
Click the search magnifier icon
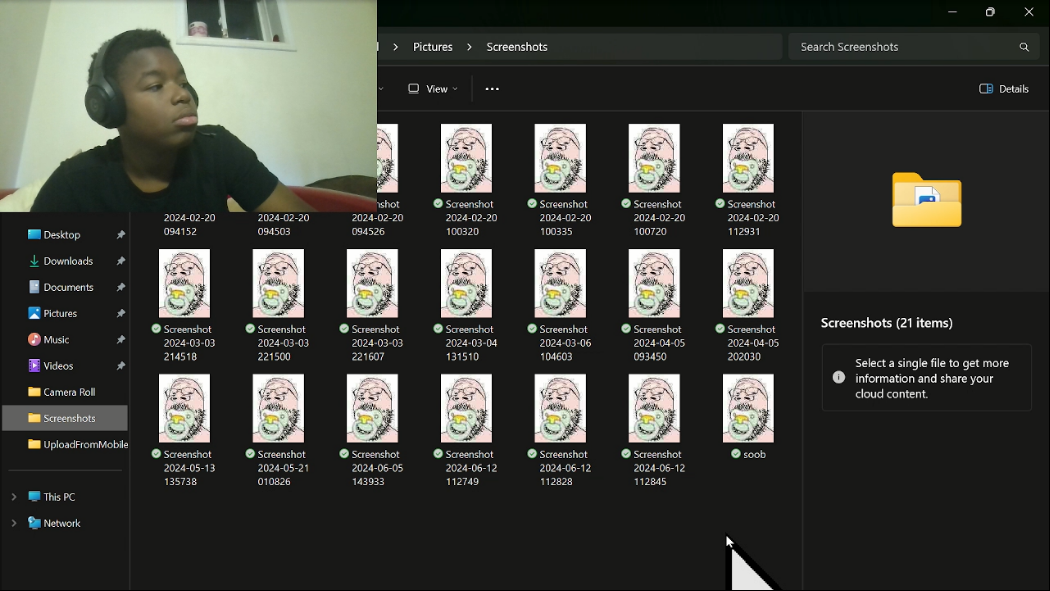[x=1024, y=47]
